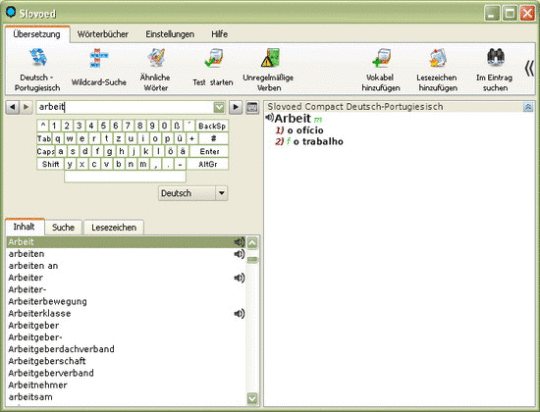This screenshot has width=540, height=412.
Task: Click the ß key on virtual keyboard
Action: [177, 126]
